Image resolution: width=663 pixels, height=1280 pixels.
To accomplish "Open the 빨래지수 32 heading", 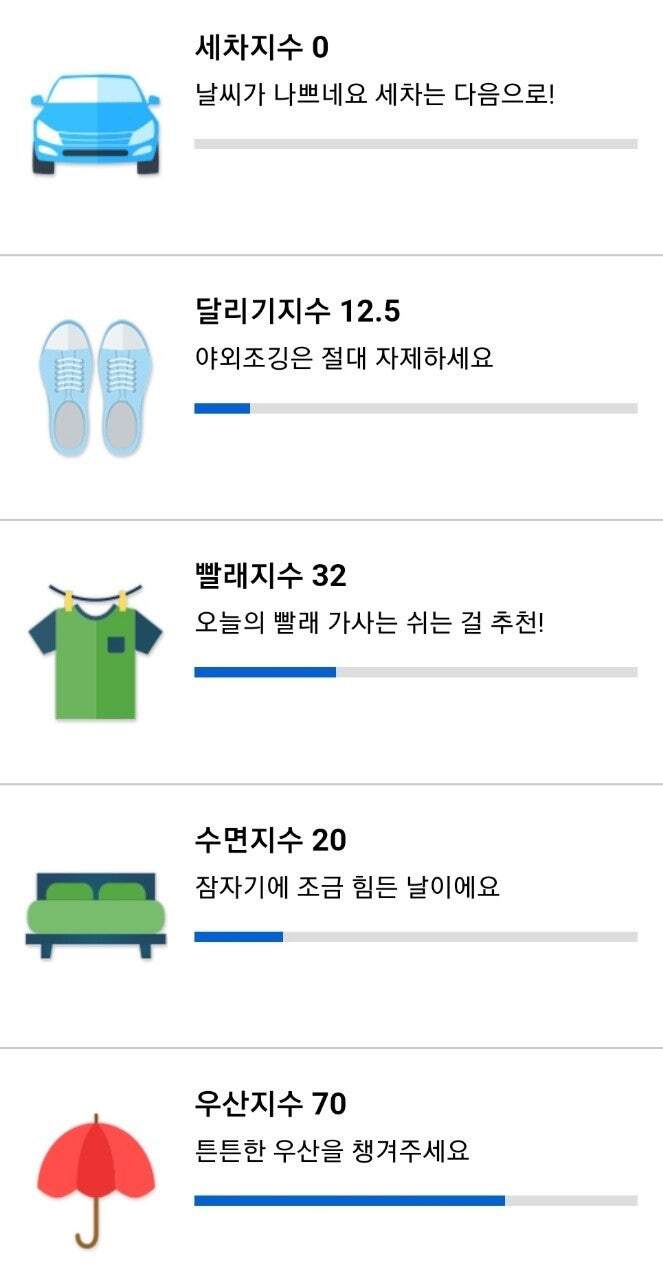I will (x=270, y=575).
